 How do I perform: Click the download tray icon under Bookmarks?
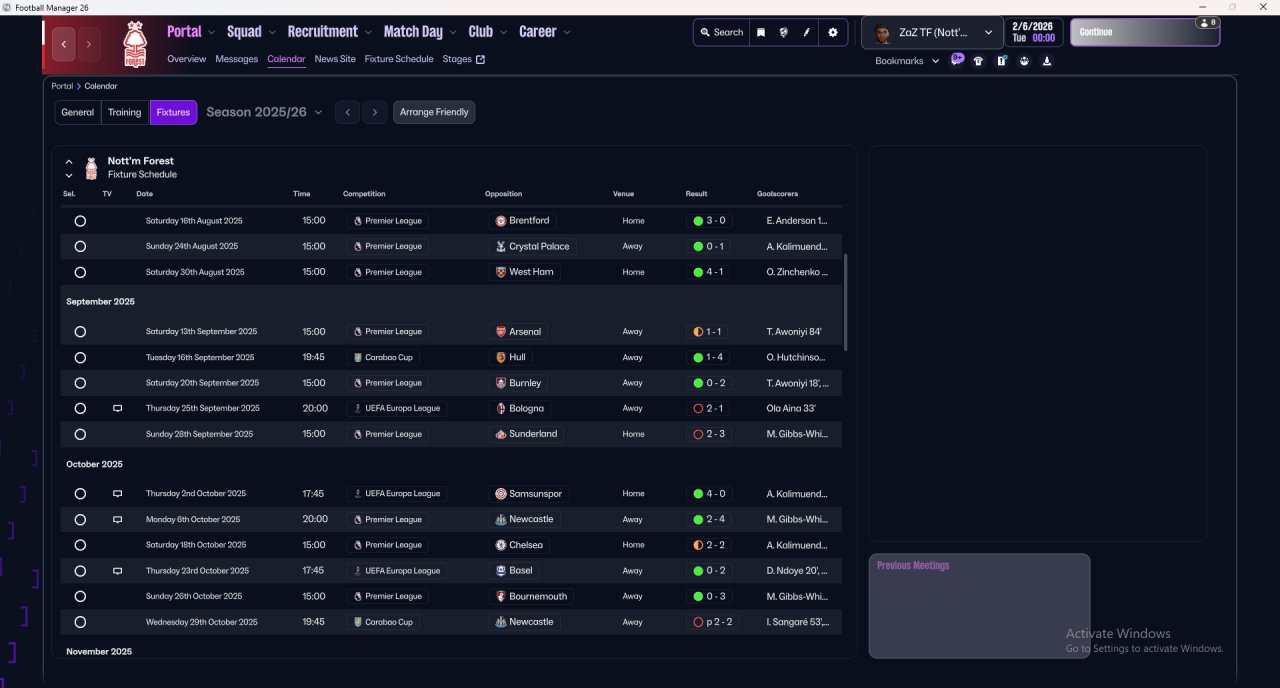1047,61
